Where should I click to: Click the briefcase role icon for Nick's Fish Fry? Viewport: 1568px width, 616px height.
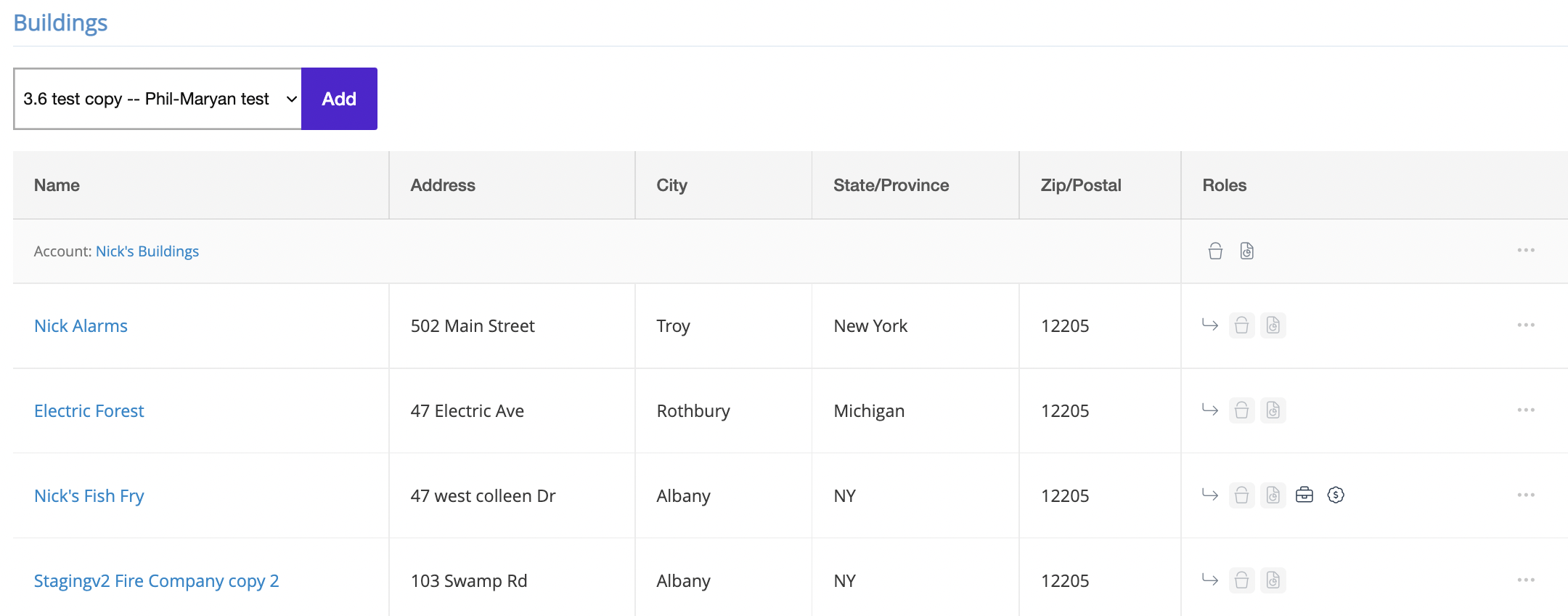click(x=1304, y=495)
